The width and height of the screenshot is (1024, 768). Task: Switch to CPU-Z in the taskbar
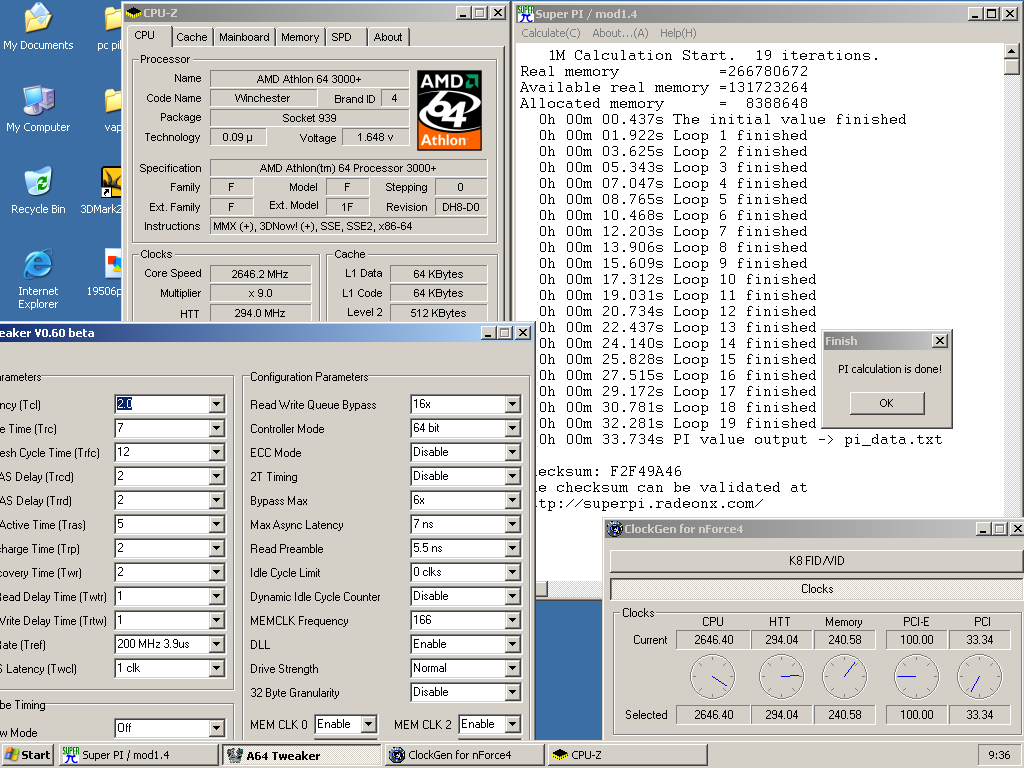click(627, 755)
